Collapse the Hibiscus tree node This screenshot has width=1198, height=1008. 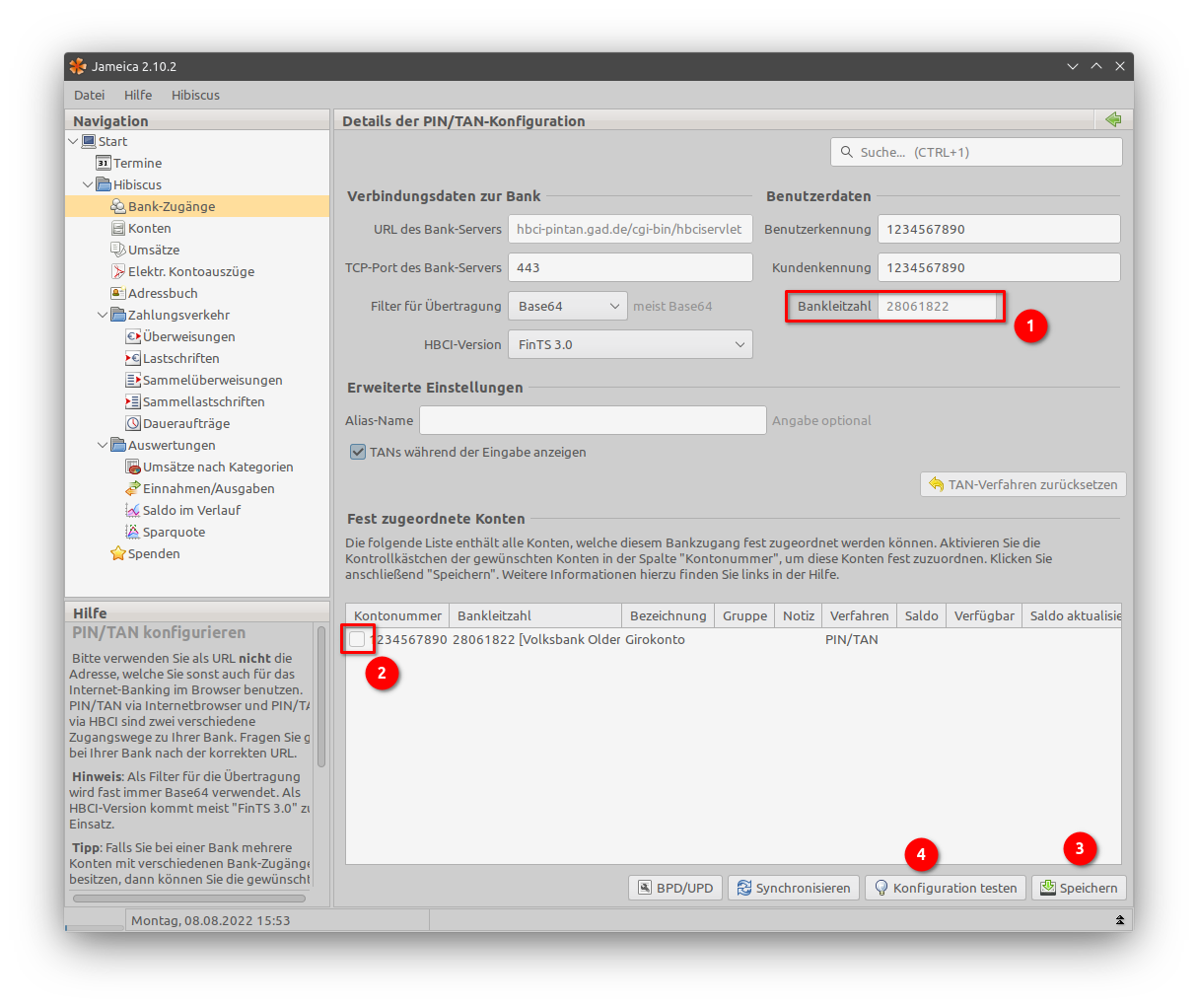point(88,184)
